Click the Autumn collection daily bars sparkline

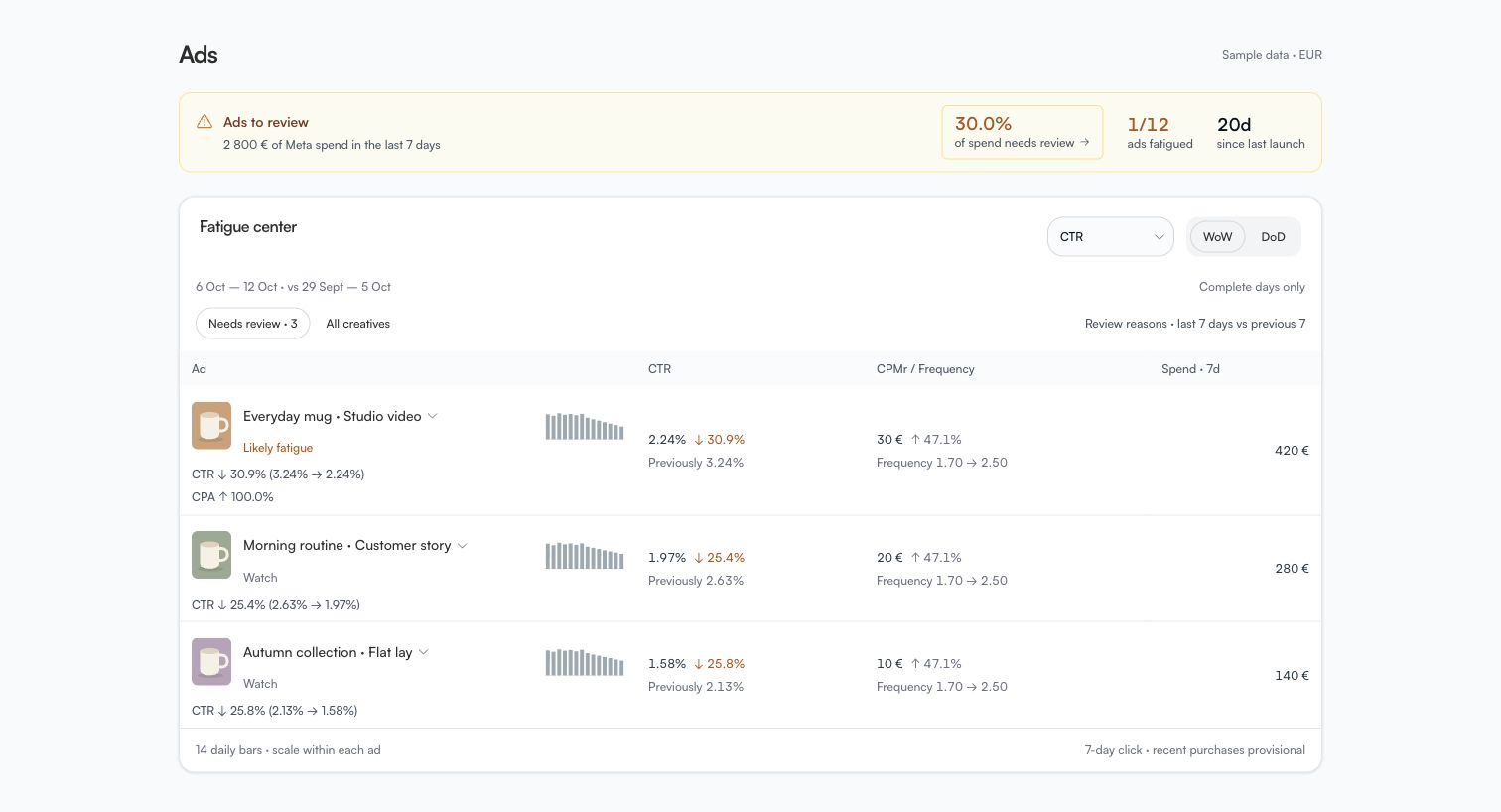tap(585, 661)
